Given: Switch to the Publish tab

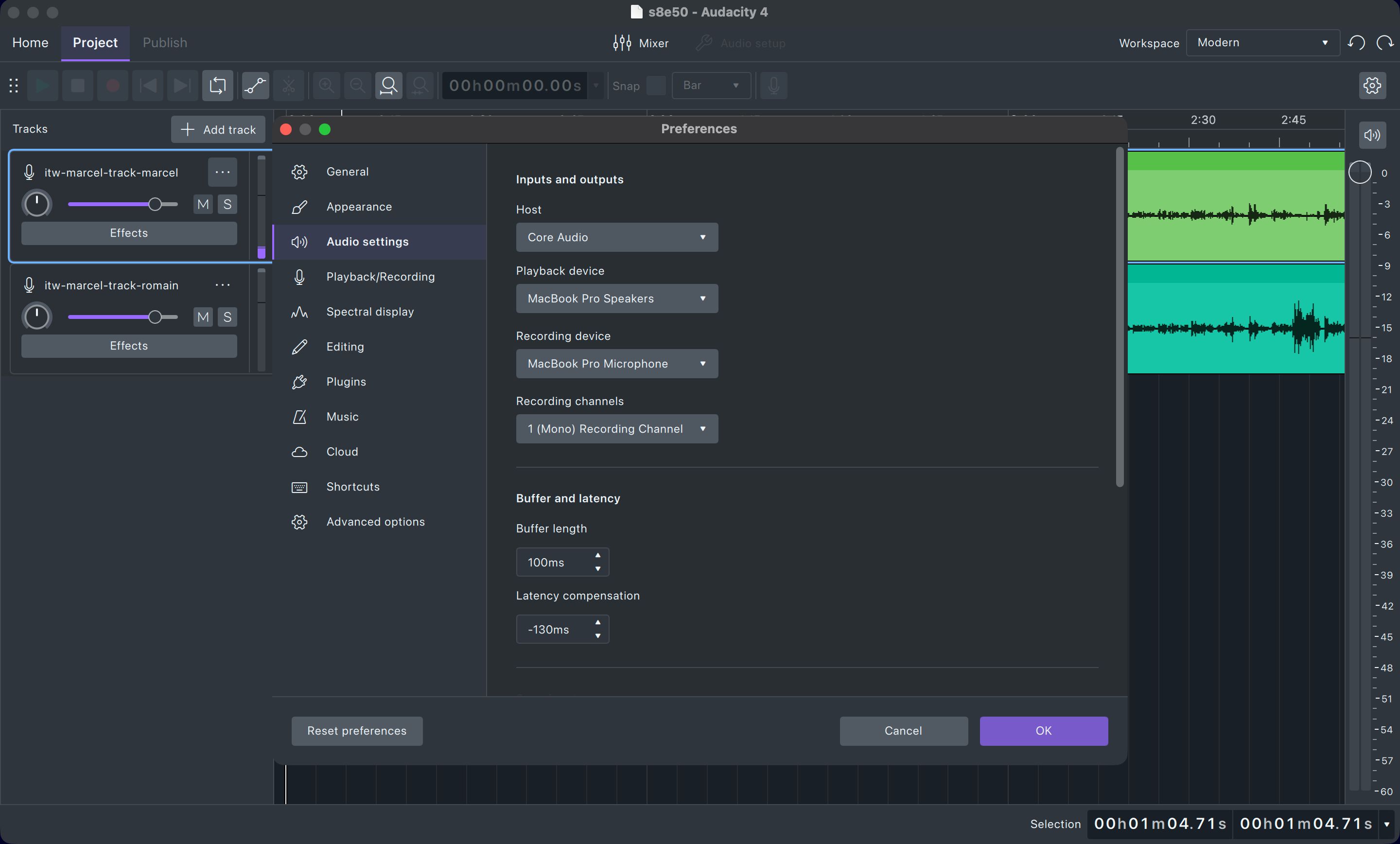Looking at the screenshot, I should click(164, 43).
